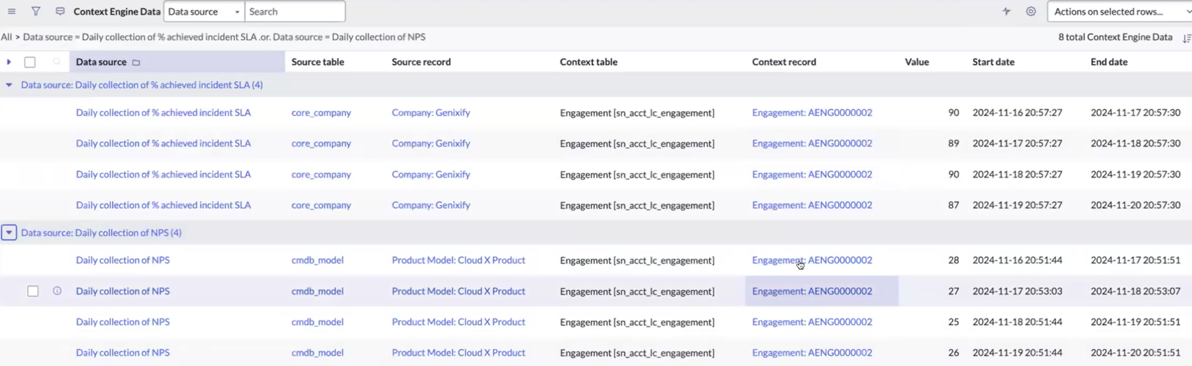1192x366 pixels.
Task: Open core_company link in row starting 2024-11-18 20:57:27
Action: pos(321,174)
